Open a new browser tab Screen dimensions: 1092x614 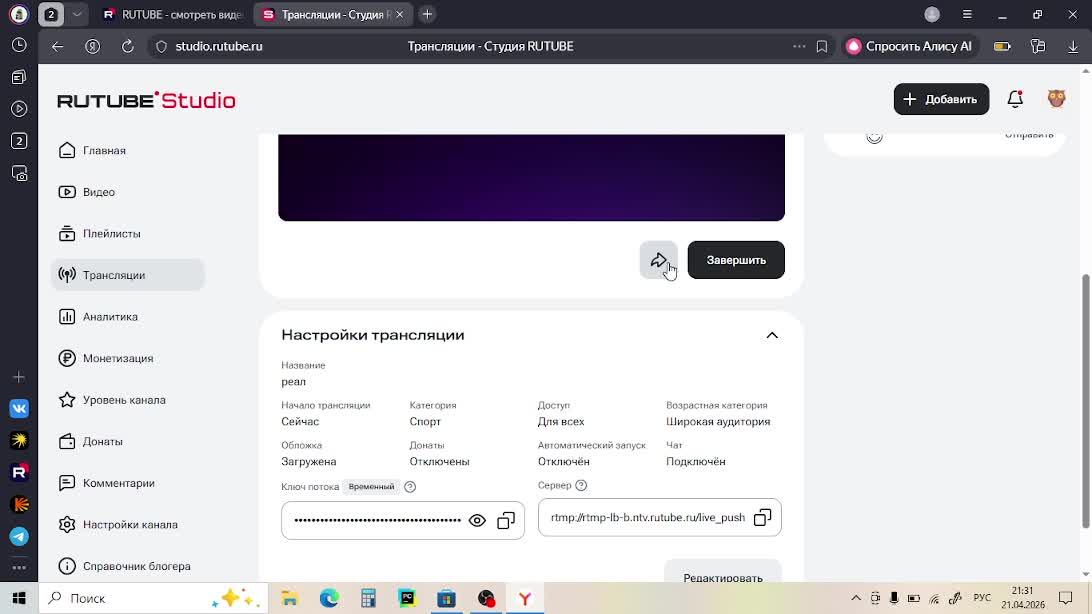[x=427, y=15]
